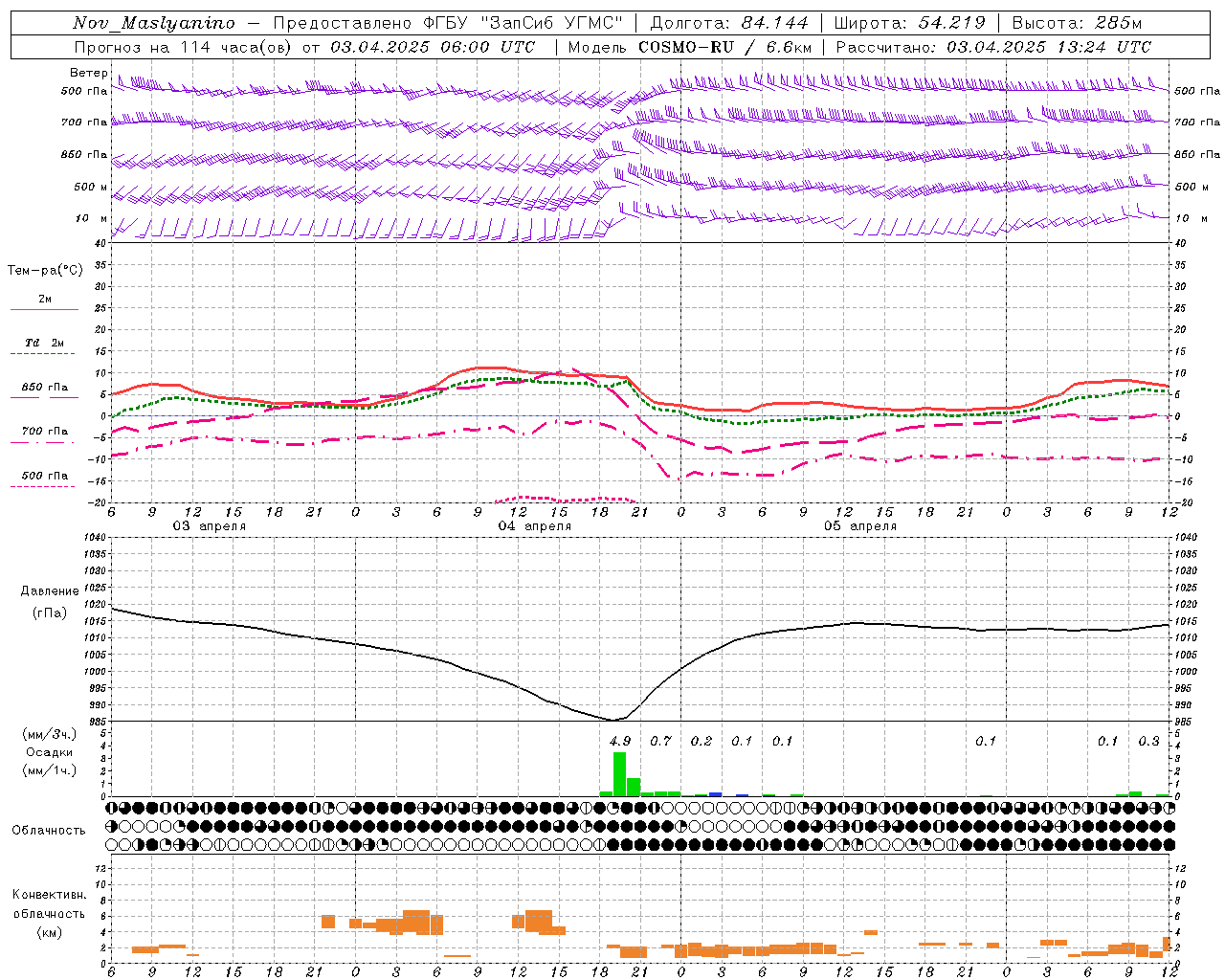Select the longitude value 'Долгота: 84.144'
Viewport: 1225px width, 980px height.
729,23
